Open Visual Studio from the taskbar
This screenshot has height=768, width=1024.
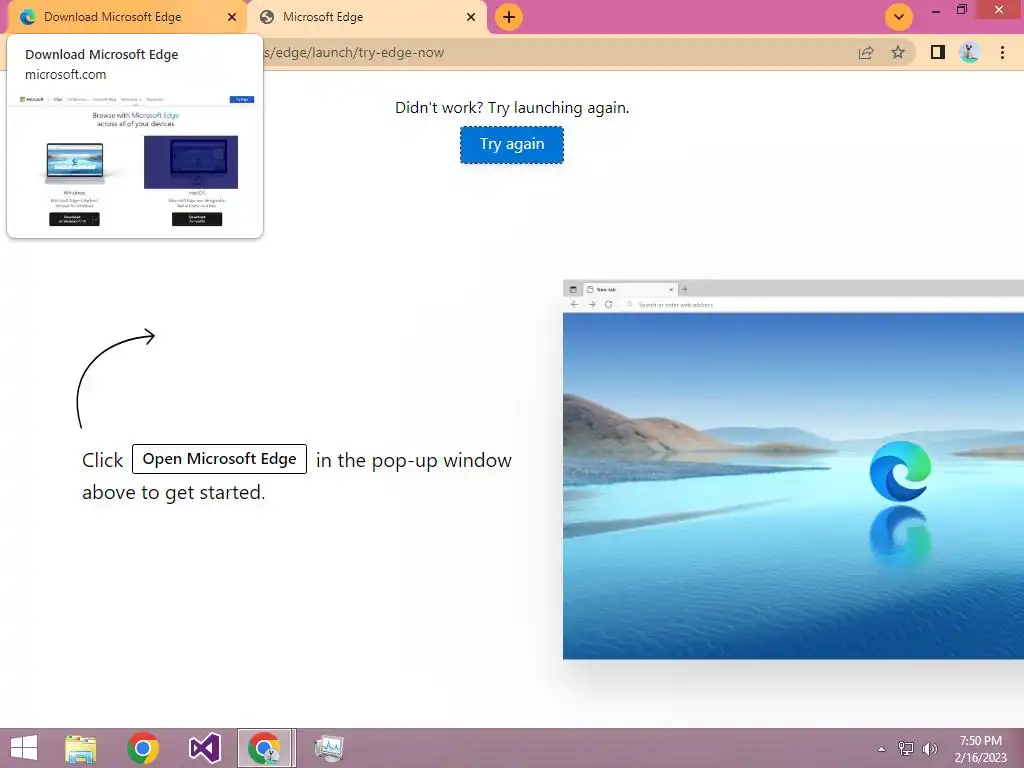pyautogui.click(x=204, y=748)
